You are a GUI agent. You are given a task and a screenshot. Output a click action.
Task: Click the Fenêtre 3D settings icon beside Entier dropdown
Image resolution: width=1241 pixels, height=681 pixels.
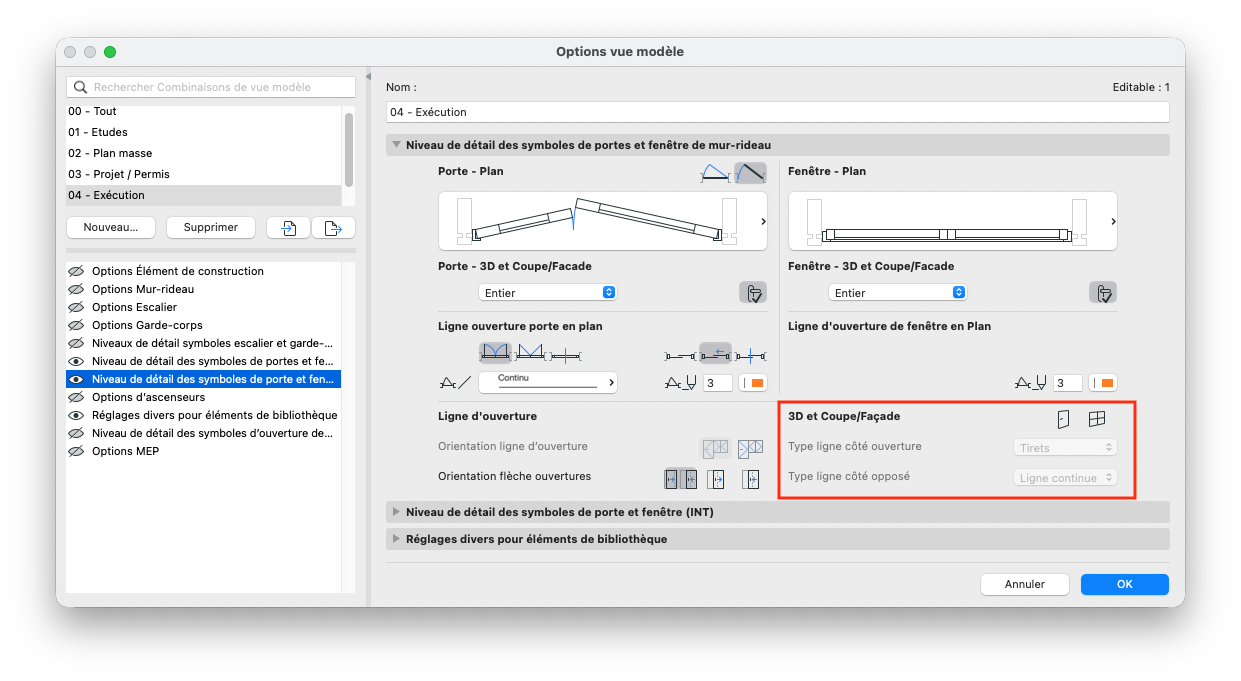[1103, 293]
